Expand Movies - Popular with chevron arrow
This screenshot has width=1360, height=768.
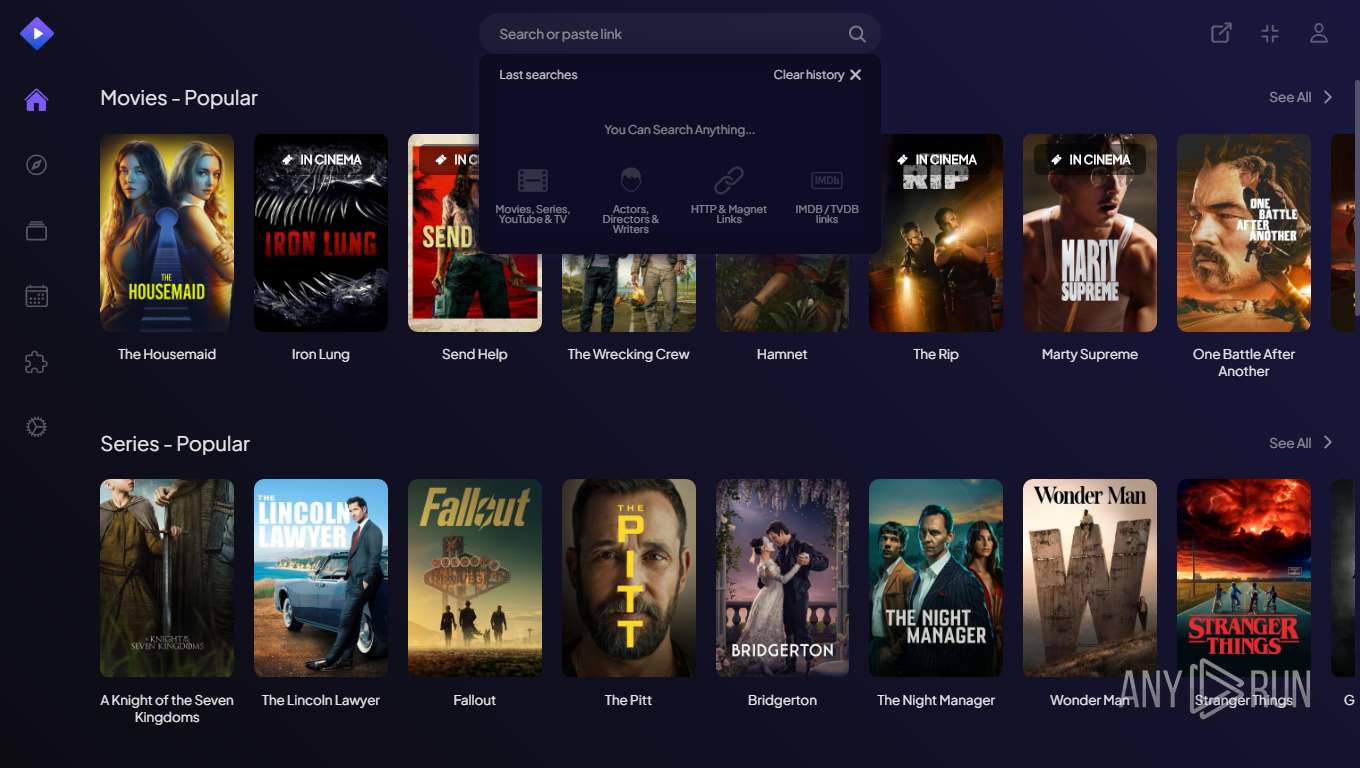(1328, 97)
